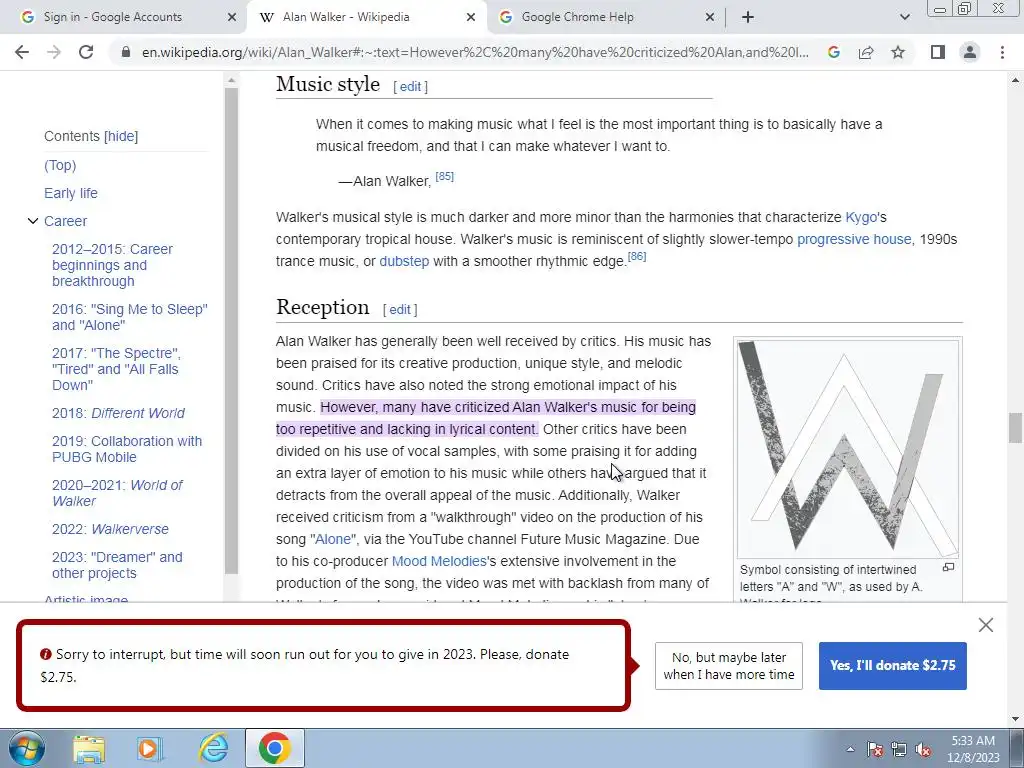Close the Alan Walker Wikipedia tab
The width and height of the screenshot is (1024, 768).
470,17
